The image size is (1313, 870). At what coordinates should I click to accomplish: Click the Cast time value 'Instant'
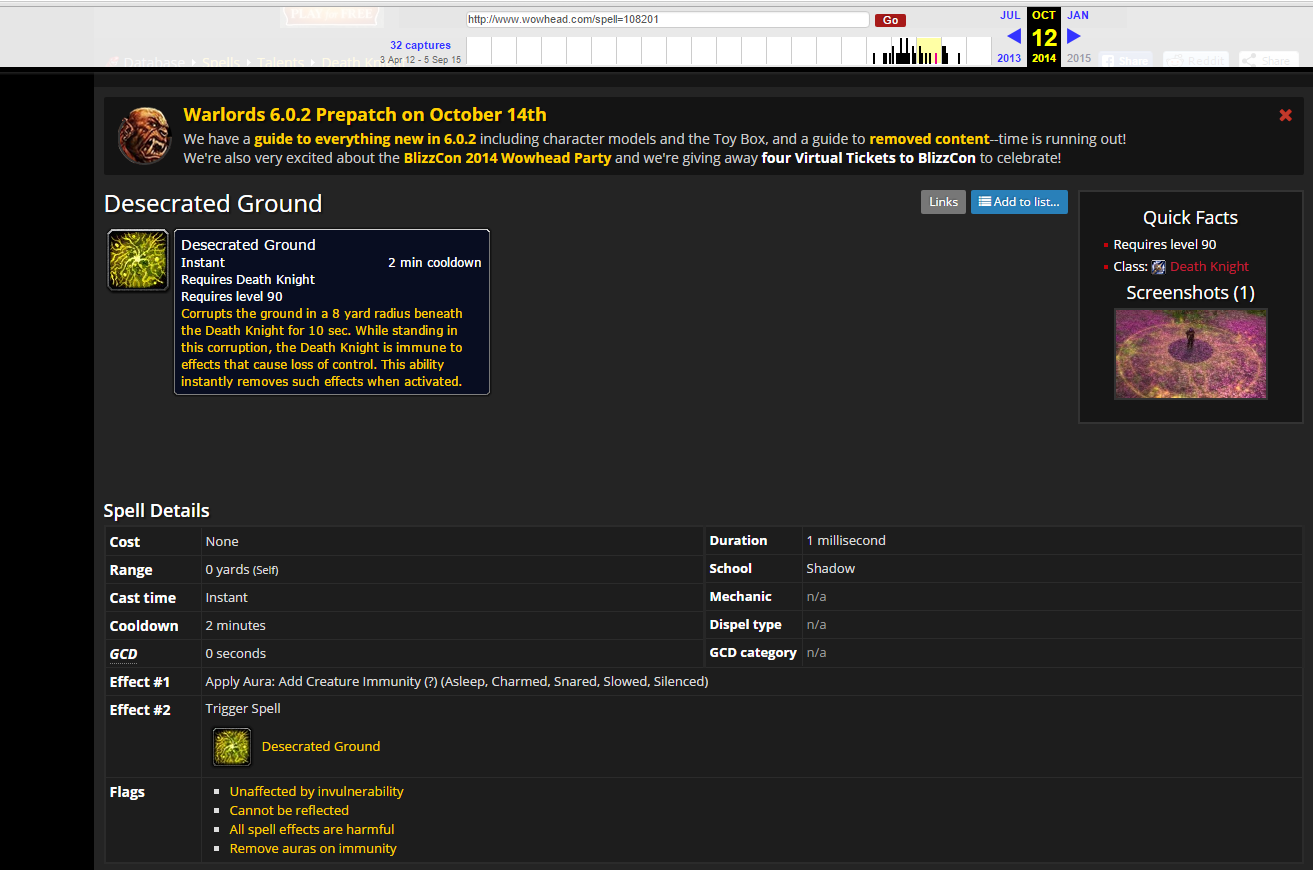click(x=227, y=597)
